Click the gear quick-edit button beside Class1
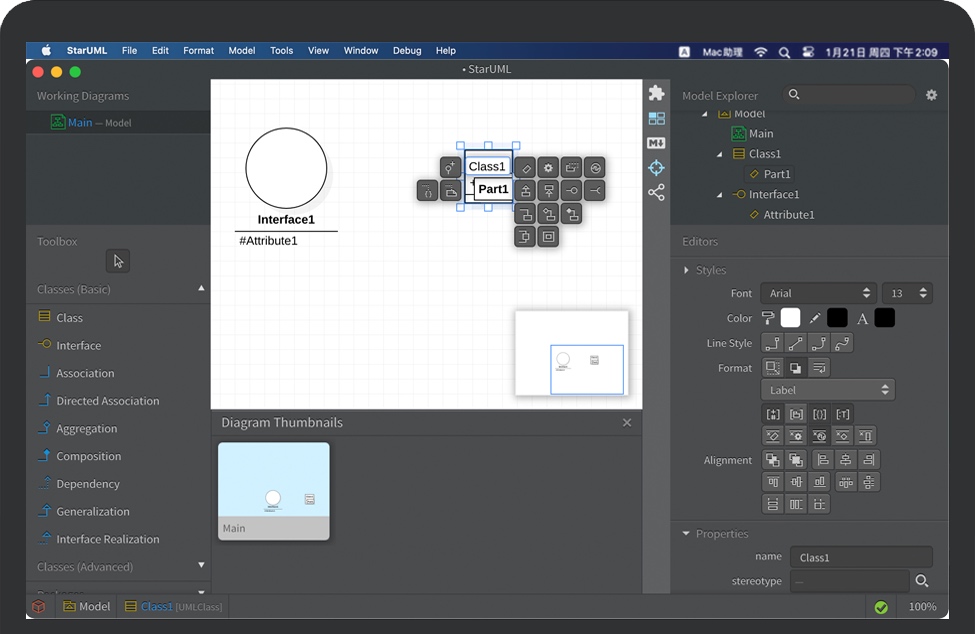This screenshot has height=634, width=975. (548, 168)
